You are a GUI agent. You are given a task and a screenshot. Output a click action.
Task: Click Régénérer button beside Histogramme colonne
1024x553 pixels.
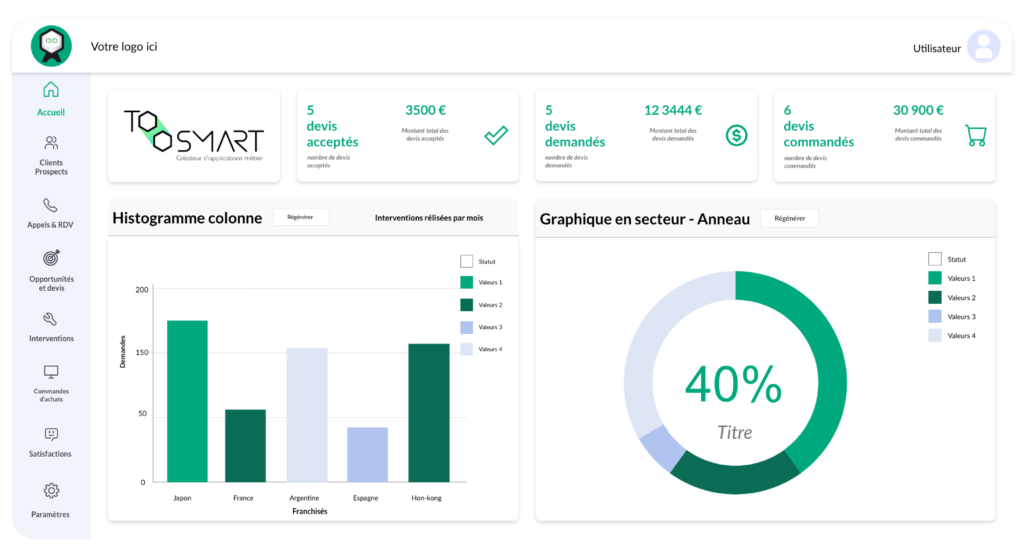point(300,217)
